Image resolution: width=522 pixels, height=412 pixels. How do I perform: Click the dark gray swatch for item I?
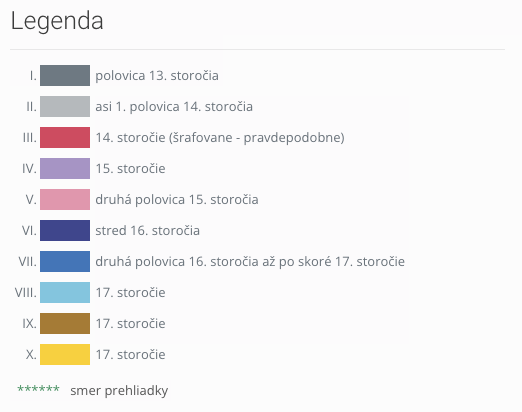65,76
